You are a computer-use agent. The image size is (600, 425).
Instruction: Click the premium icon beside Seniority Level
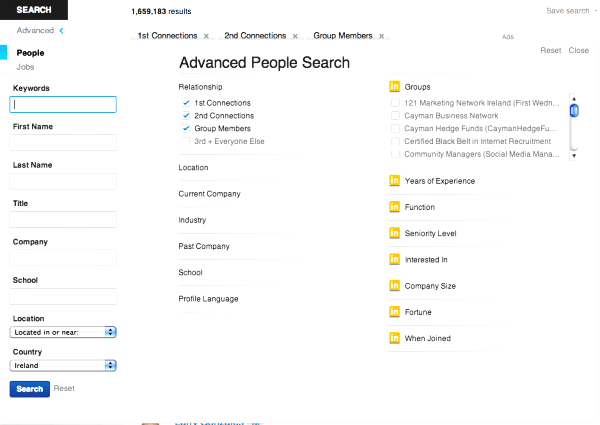click(x=395, y=233)
